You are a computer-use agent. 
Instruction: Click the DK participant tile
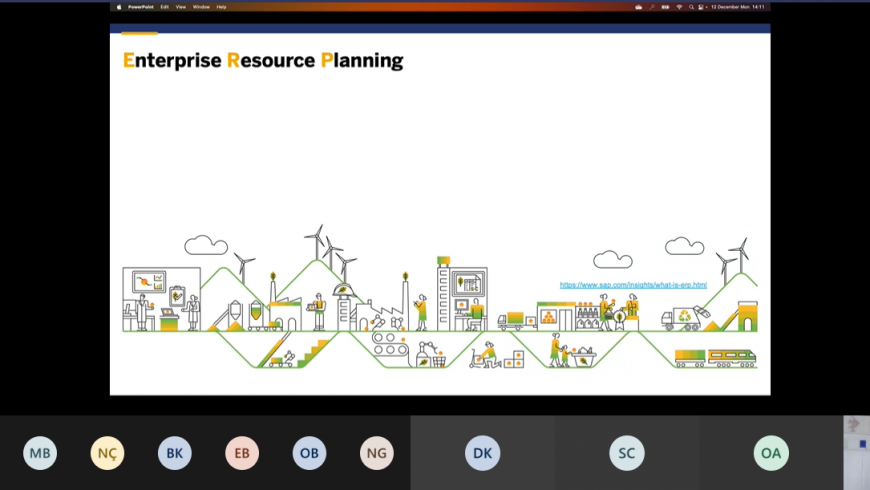(x=482, y=453)
